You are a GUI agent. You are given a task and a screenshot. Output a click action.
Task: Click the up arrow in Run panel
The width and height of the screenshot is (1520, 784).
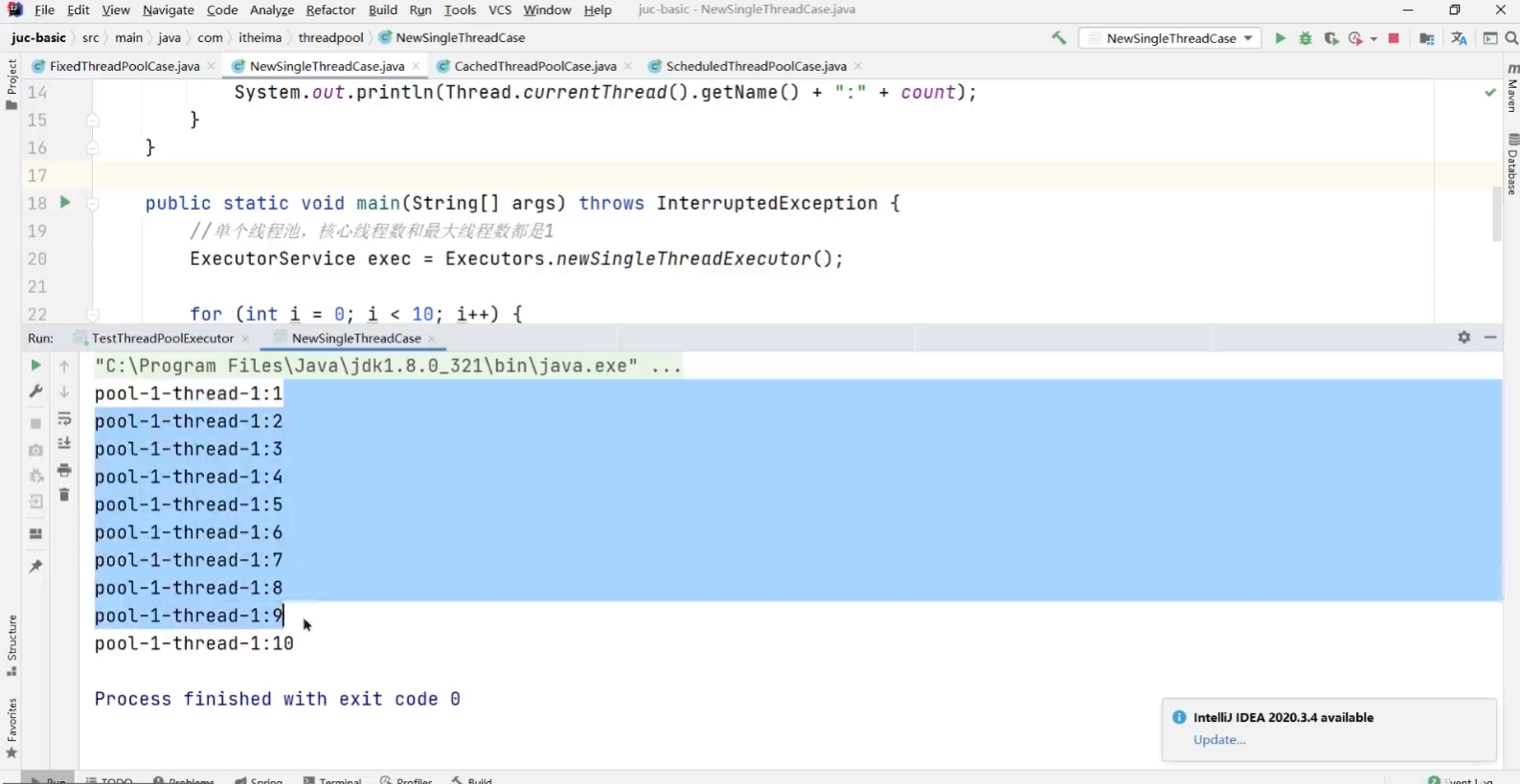pyautogui.click(x=64, y=366)
